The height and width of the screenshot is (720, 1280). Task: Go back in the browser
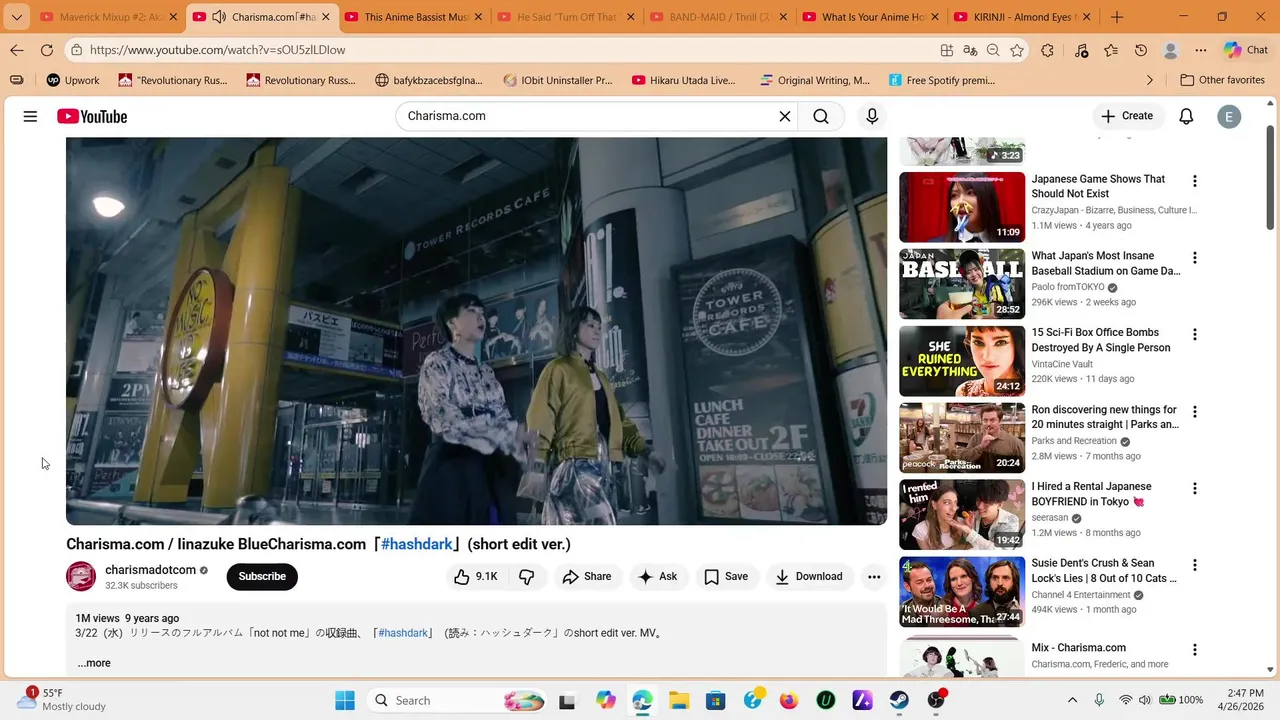(17, 50)
